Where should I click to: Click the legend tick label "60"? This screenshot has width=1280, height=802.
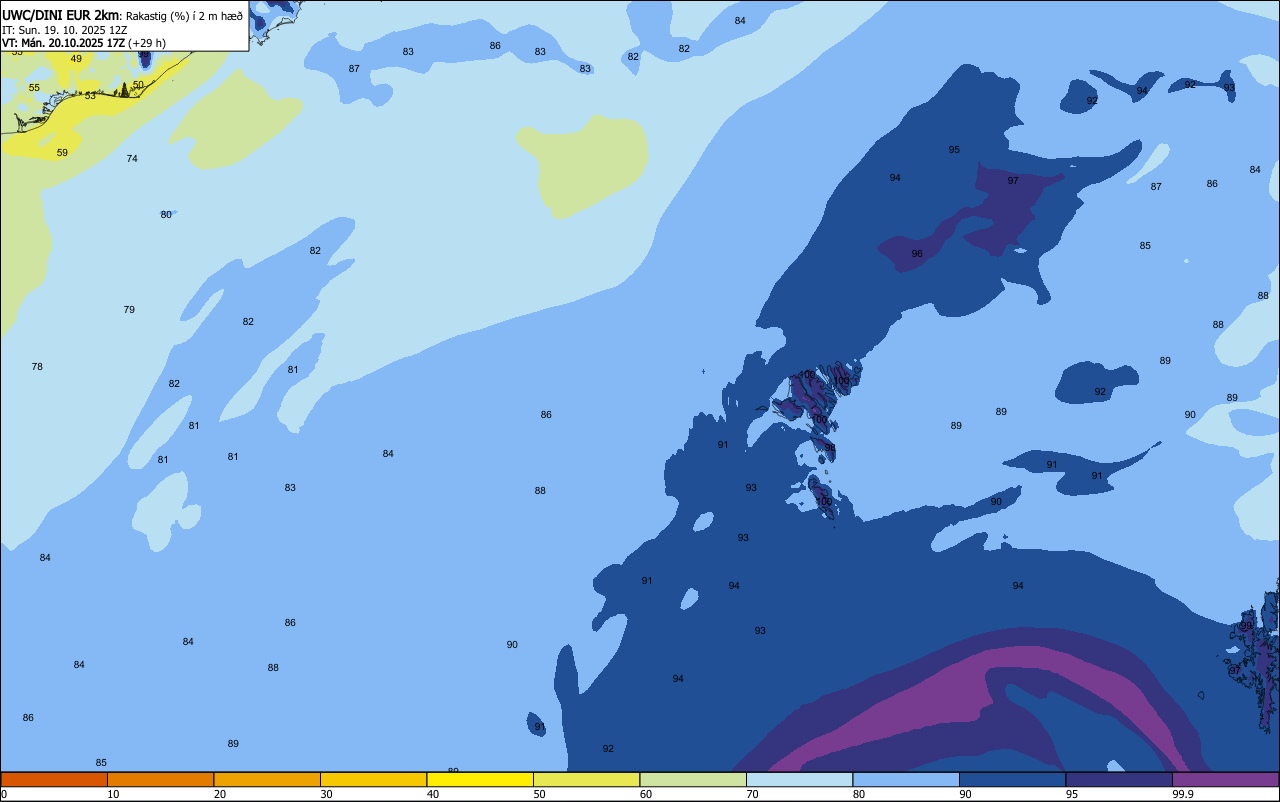tap(646, 794)
